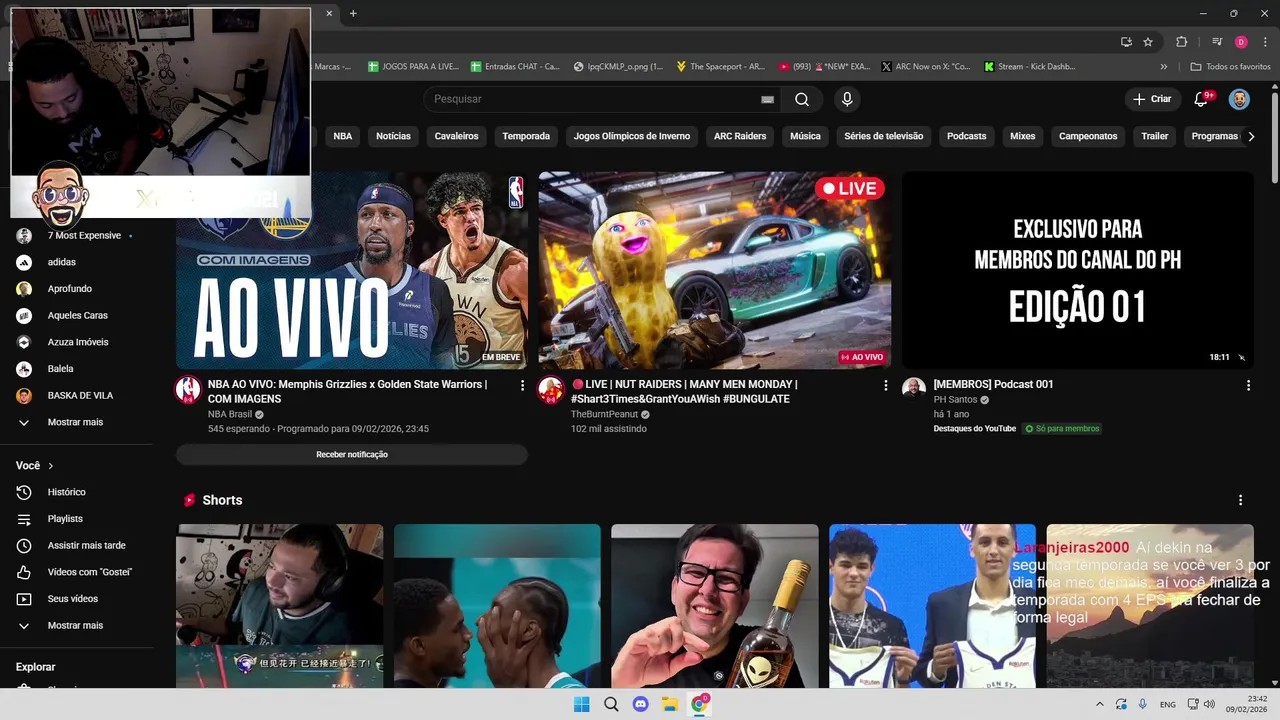Expand the hidden bookmarks overflow chevron

pos(1163,66)
